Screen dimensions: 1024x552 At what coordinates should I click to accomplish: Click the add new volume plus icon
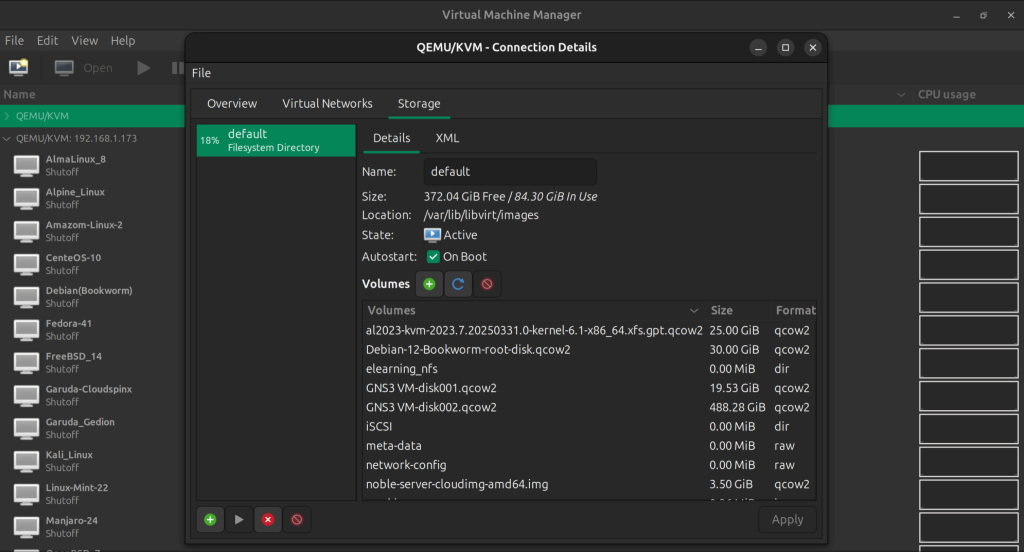pyautogui.click(x=429, y=284)
